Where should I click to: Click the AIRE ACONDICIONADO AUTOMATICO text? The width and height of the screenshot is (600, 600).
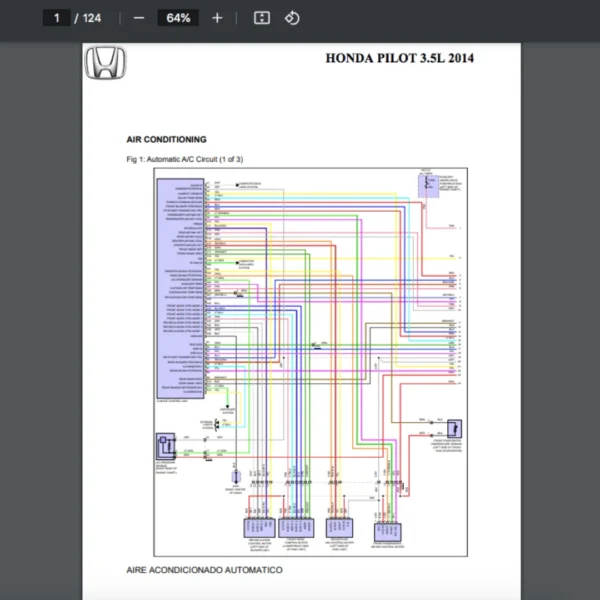click(x=204, y=569)
